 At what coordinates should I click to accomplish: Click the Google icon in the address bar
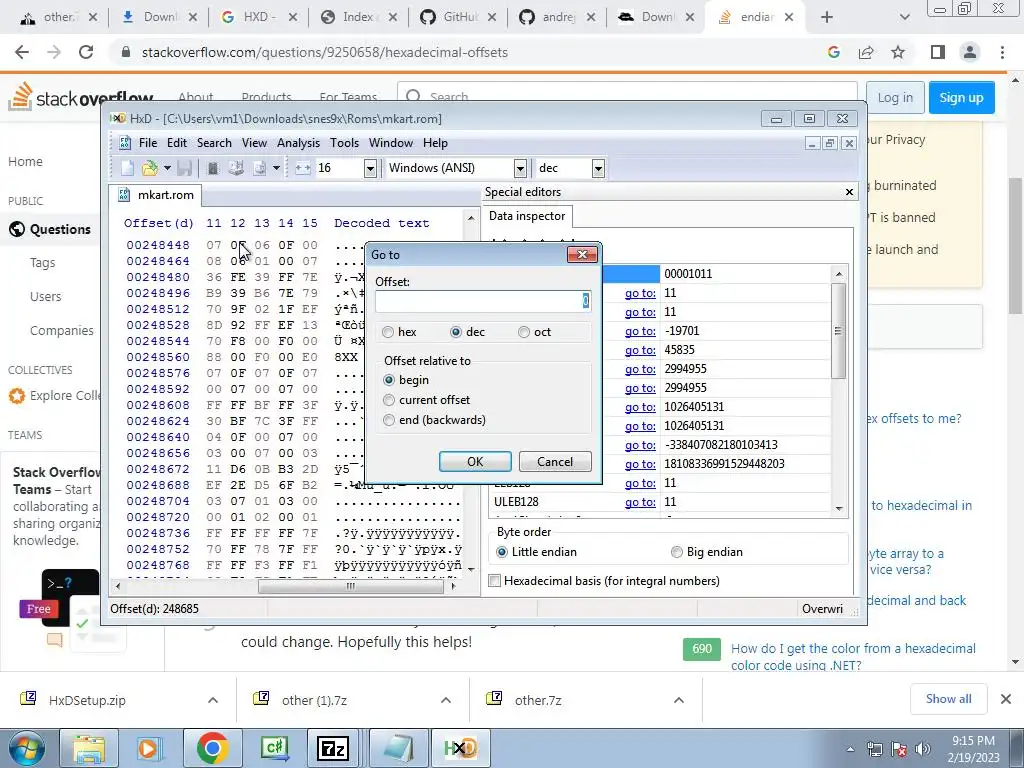coord(834,52)
